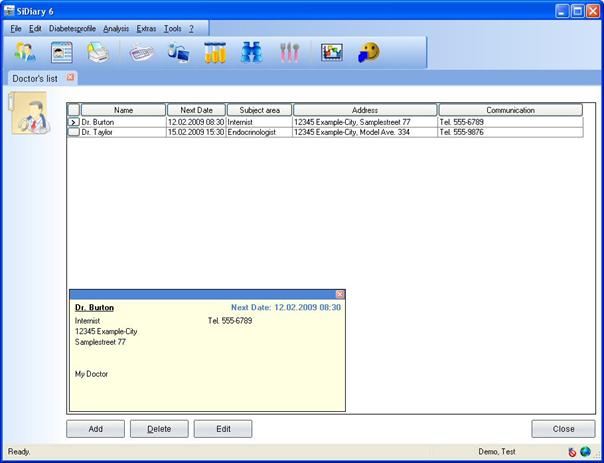Viewport: 604px width, 463px height.
Task: Close the Dr. Burton detail card
Action: click(x=339, y=294)
